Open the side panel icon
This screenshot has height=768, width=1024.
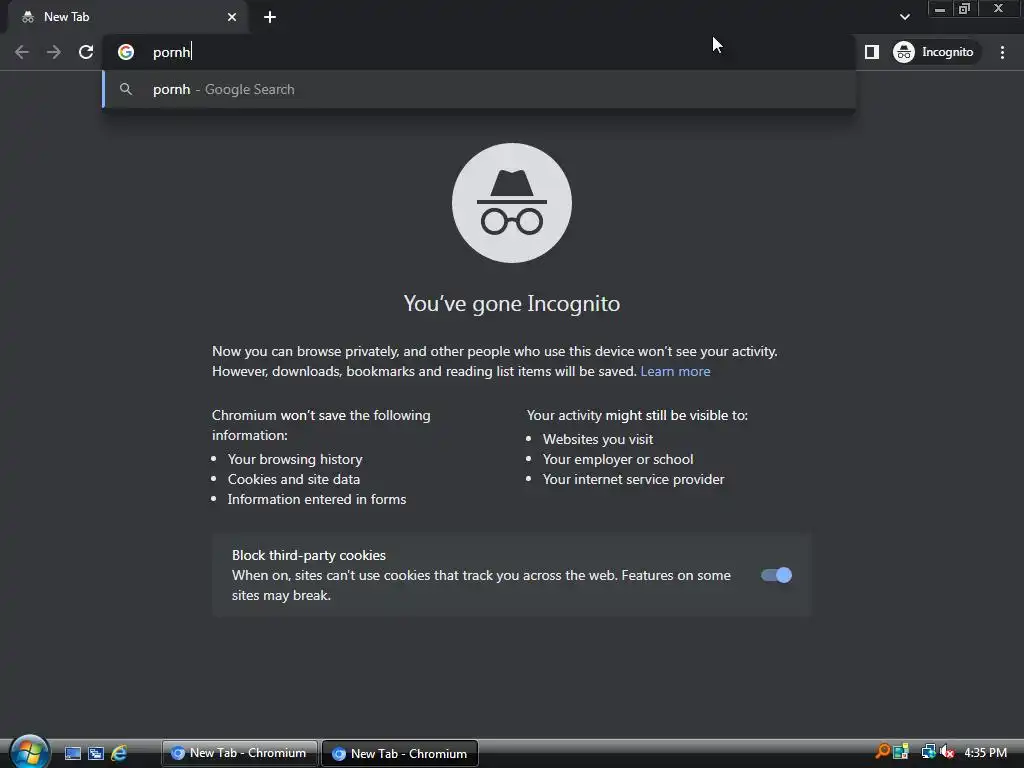coord(872,52)
